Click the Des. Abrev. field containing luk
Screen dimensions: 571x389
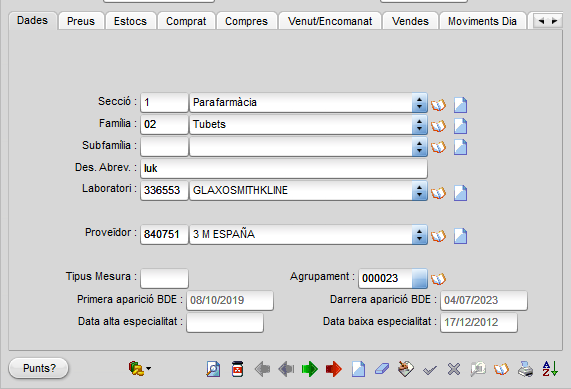click(284, 168)
